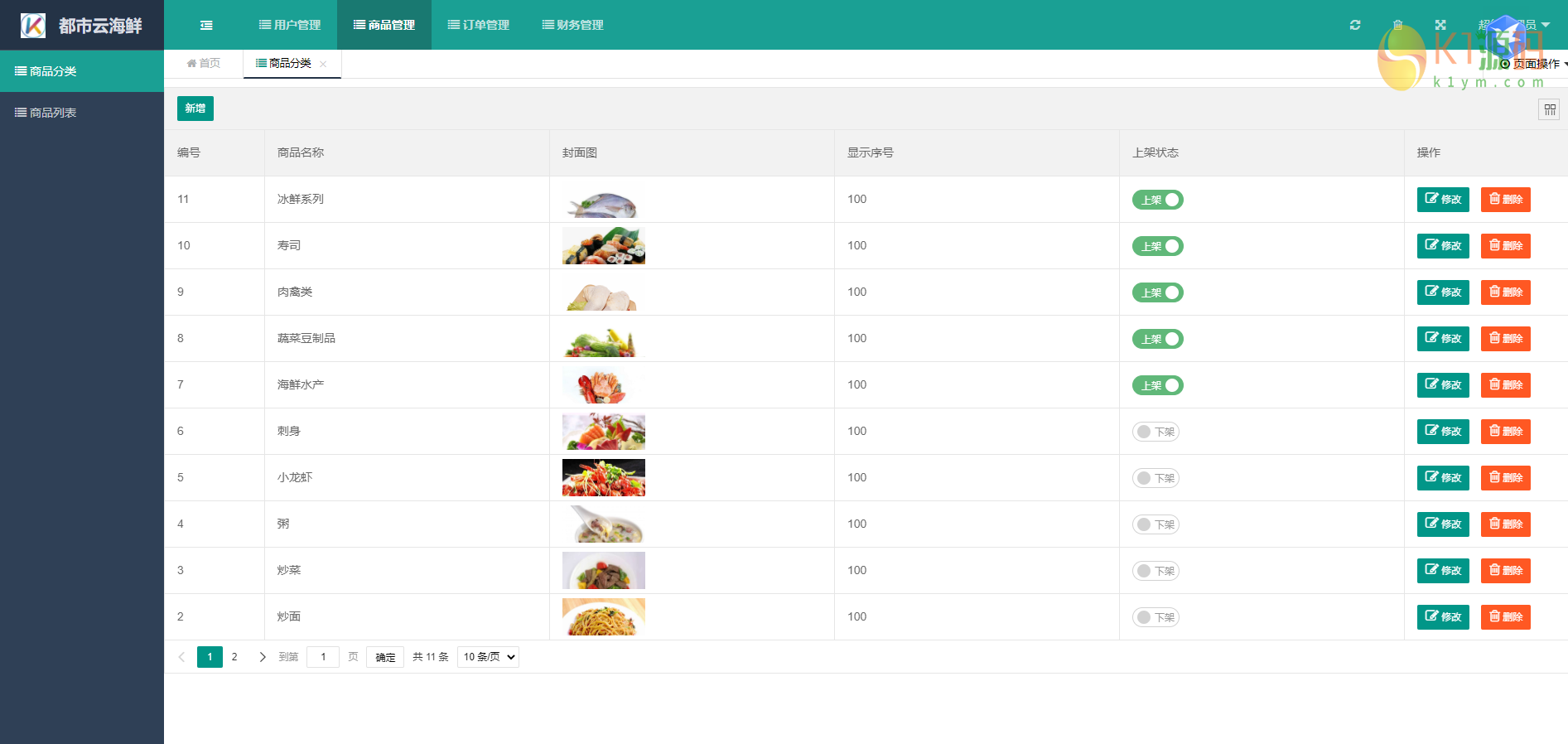Go to the next page with the arrow
Image resolution: width=1568 pixels, height=744 pixels.
coord(263,657)
